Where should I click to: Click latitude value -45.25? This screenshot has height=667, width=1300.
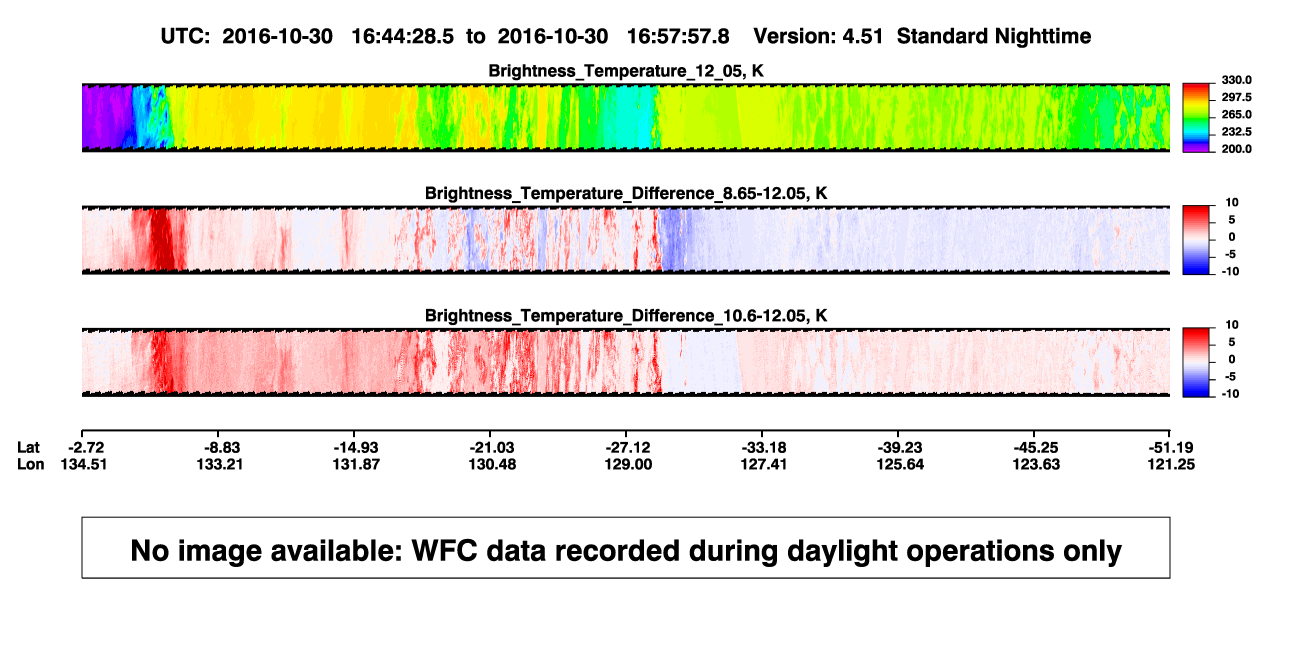click(x=1034, y=447)
